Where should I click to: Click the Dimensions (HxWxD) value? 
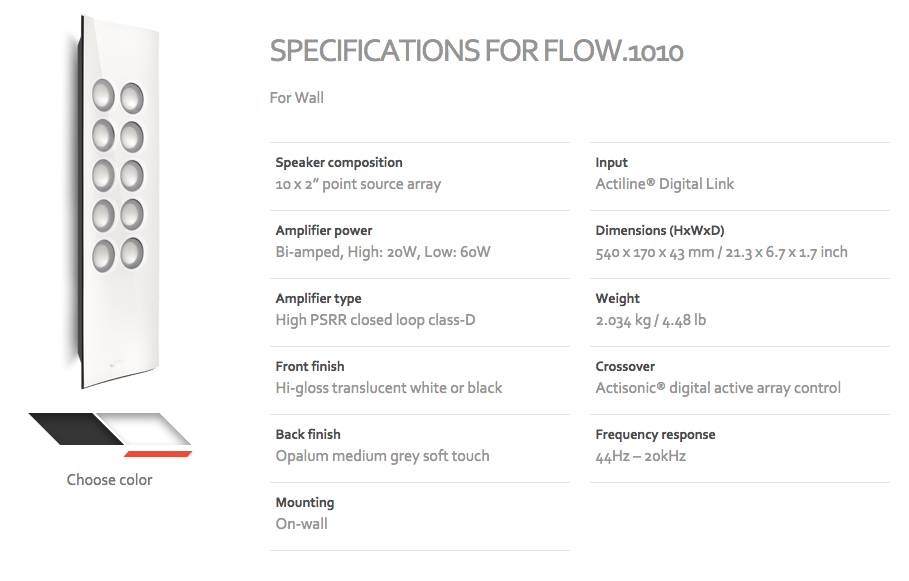[x=721, y=252]
